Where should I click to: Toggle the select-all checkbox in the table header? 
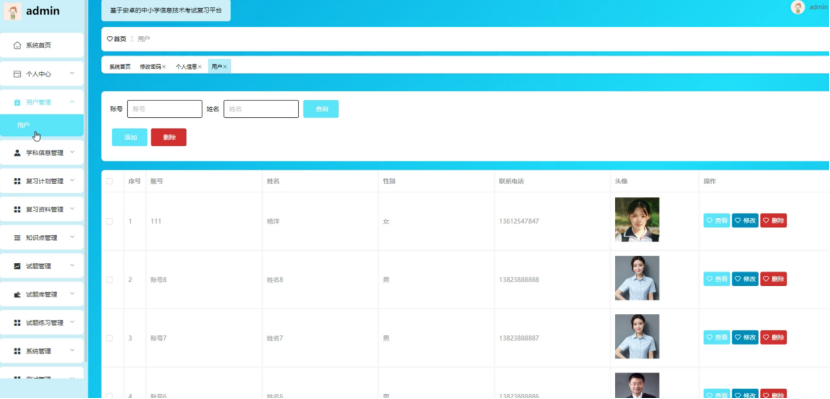[110, 181]
